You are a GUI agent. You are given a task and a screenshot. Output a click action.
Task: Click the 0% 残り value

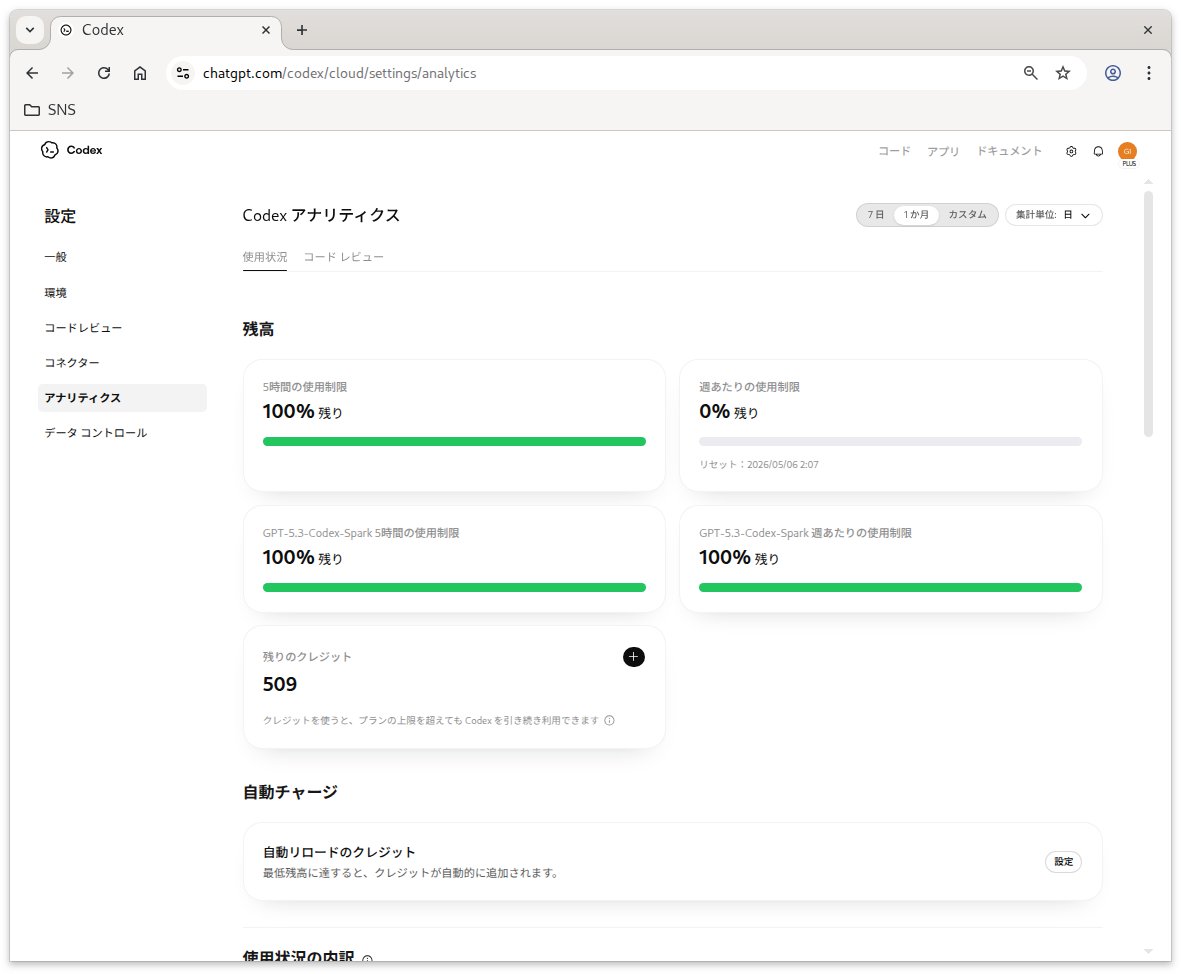(x=728, y=412)
